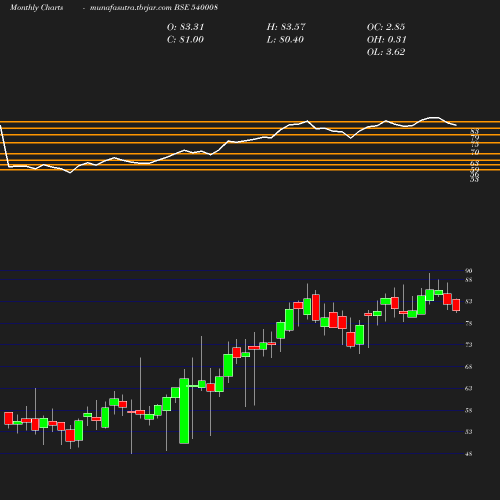Click the '58' candlestick price axis label
Screen dimensions: 500x500
click(469, 410)
